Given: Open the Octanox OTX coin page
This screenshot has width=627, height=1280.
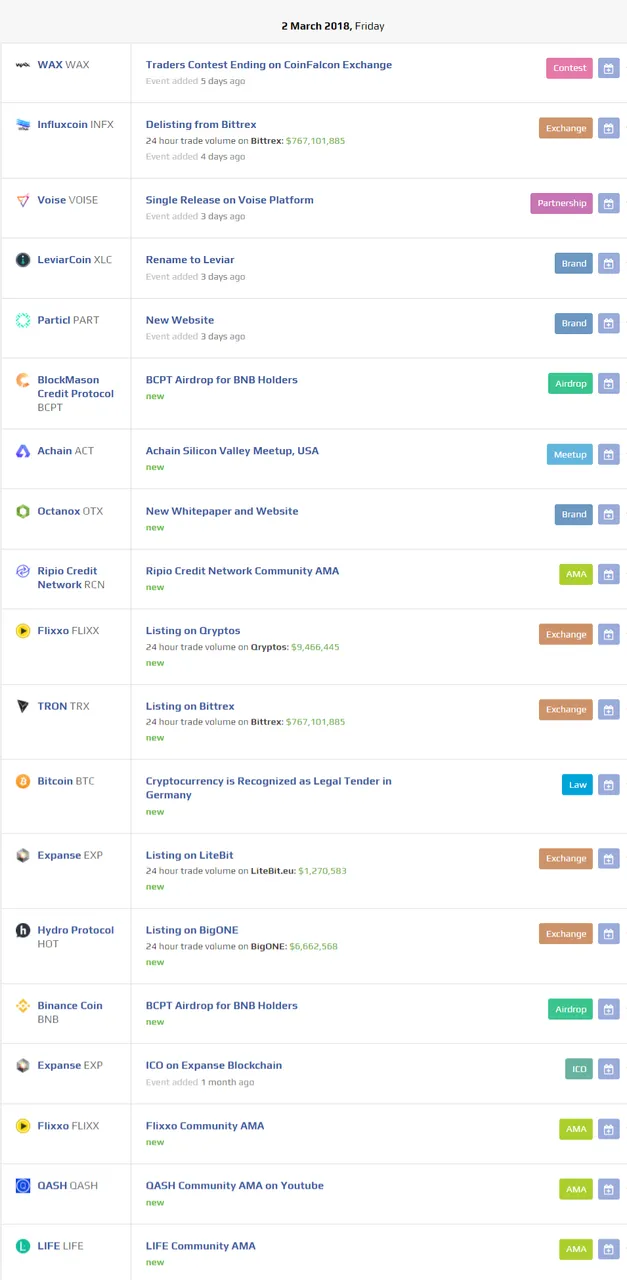Looking at the screenshot, I should (70, 511).
